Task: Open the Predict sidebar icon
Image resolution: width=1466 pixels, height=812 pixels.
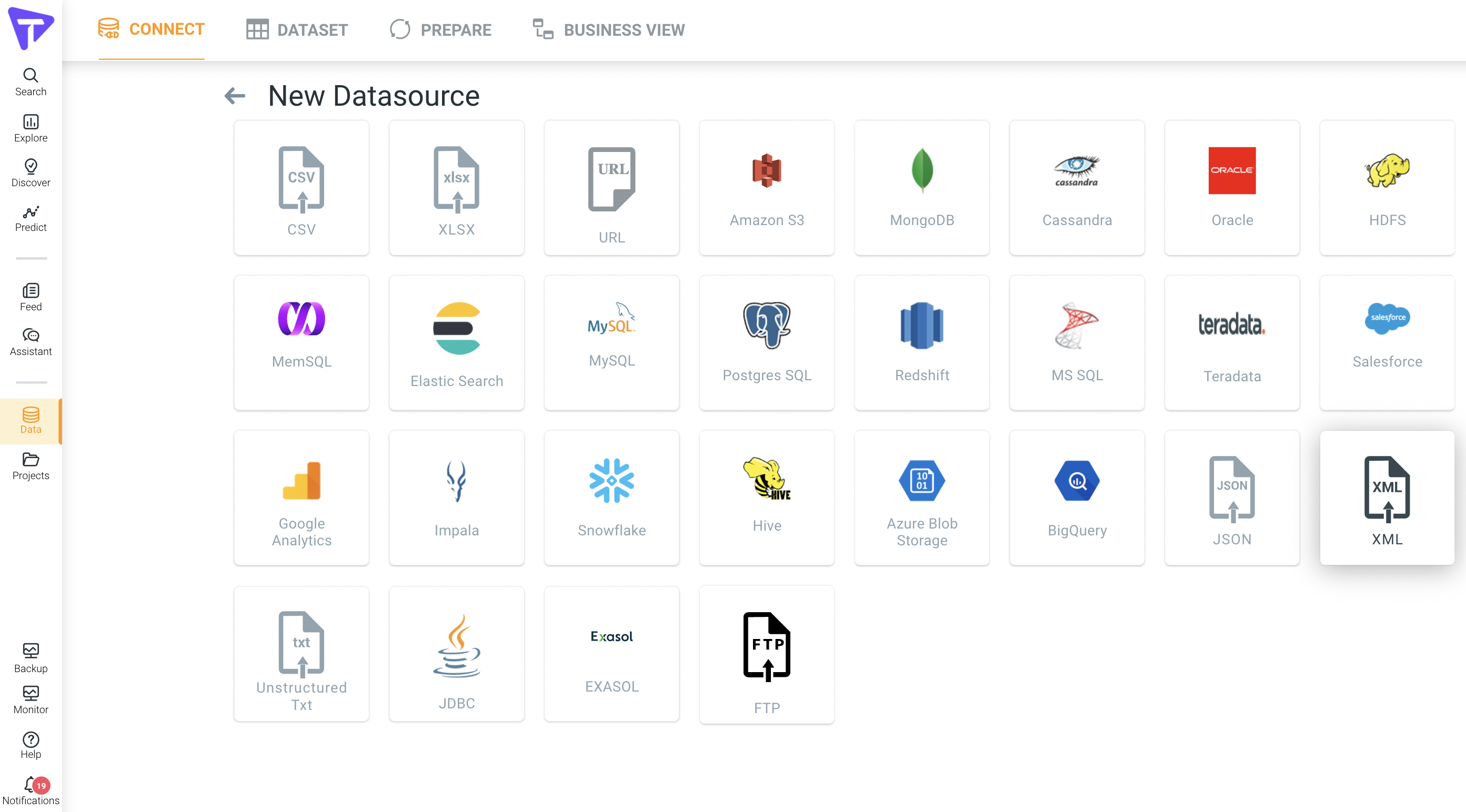Action: coord(31,212)
